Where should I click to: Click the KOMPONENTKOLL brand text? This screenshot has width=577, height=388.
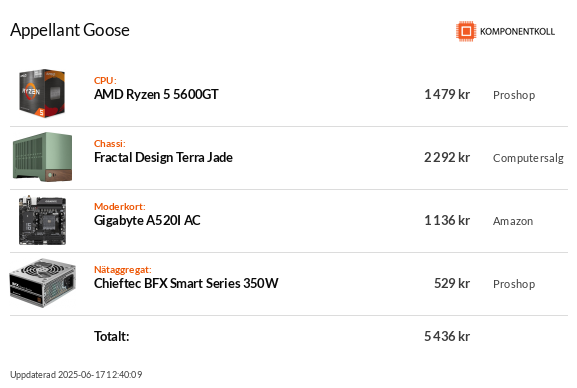click(517, 32)
